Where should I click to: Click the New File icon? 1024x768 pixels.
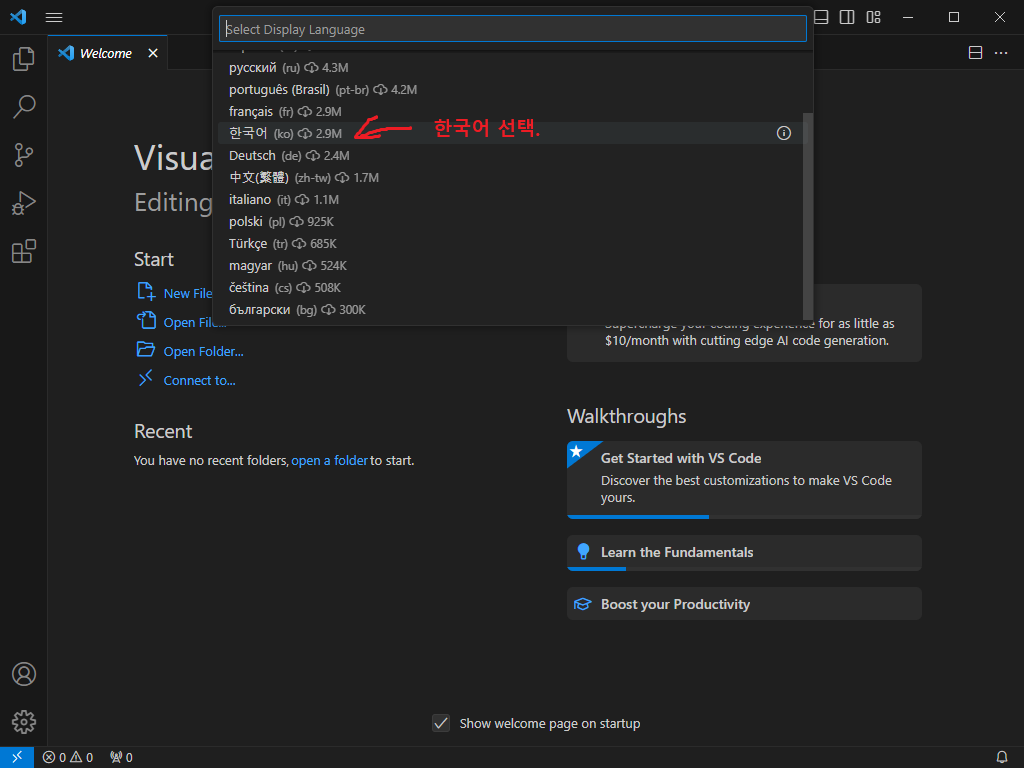click(x=146, y=291)
